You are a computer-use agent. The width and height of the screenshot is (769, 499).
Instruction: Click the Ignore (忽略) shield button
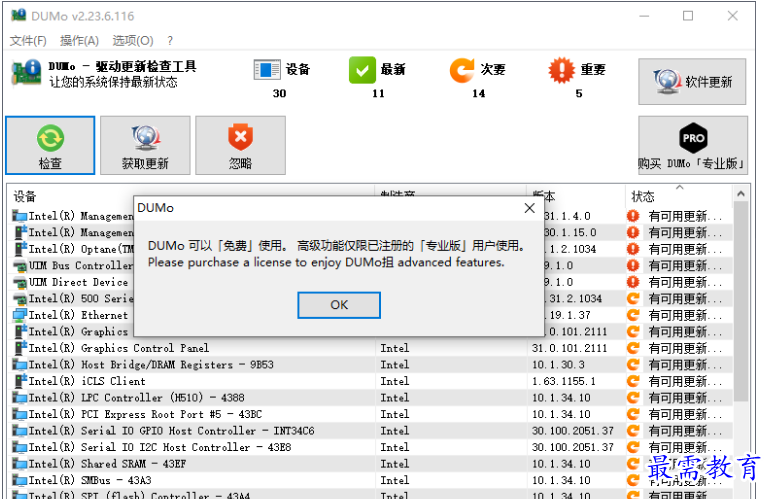click(240, 145)
